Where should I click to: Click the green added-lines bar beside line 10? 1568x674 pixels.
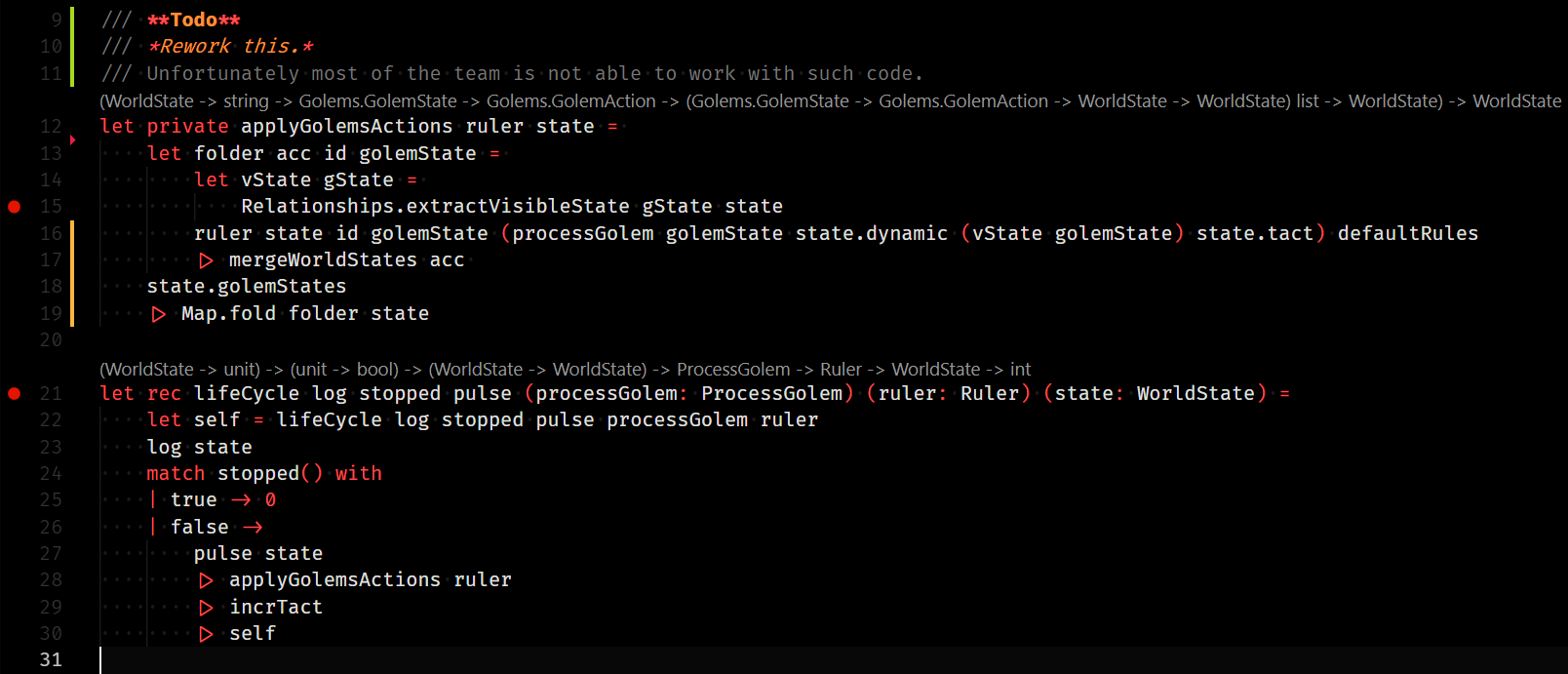(x=72, y=46)
